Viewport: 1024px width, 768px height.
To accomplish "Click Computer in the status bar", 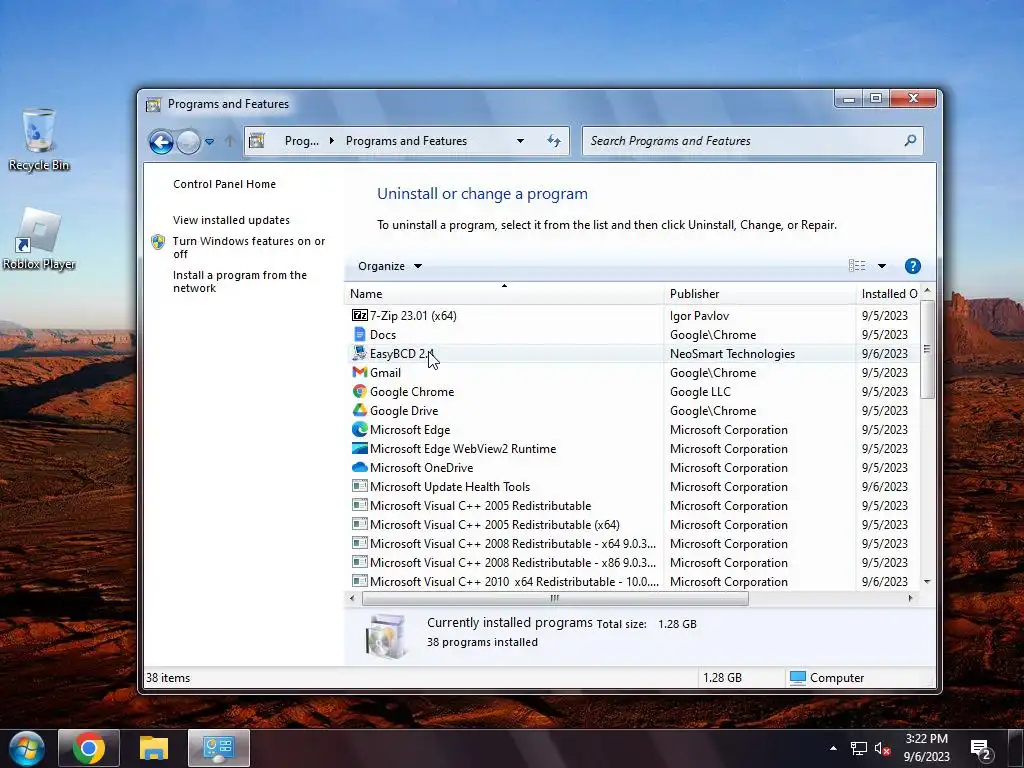I will pos(827,678).
